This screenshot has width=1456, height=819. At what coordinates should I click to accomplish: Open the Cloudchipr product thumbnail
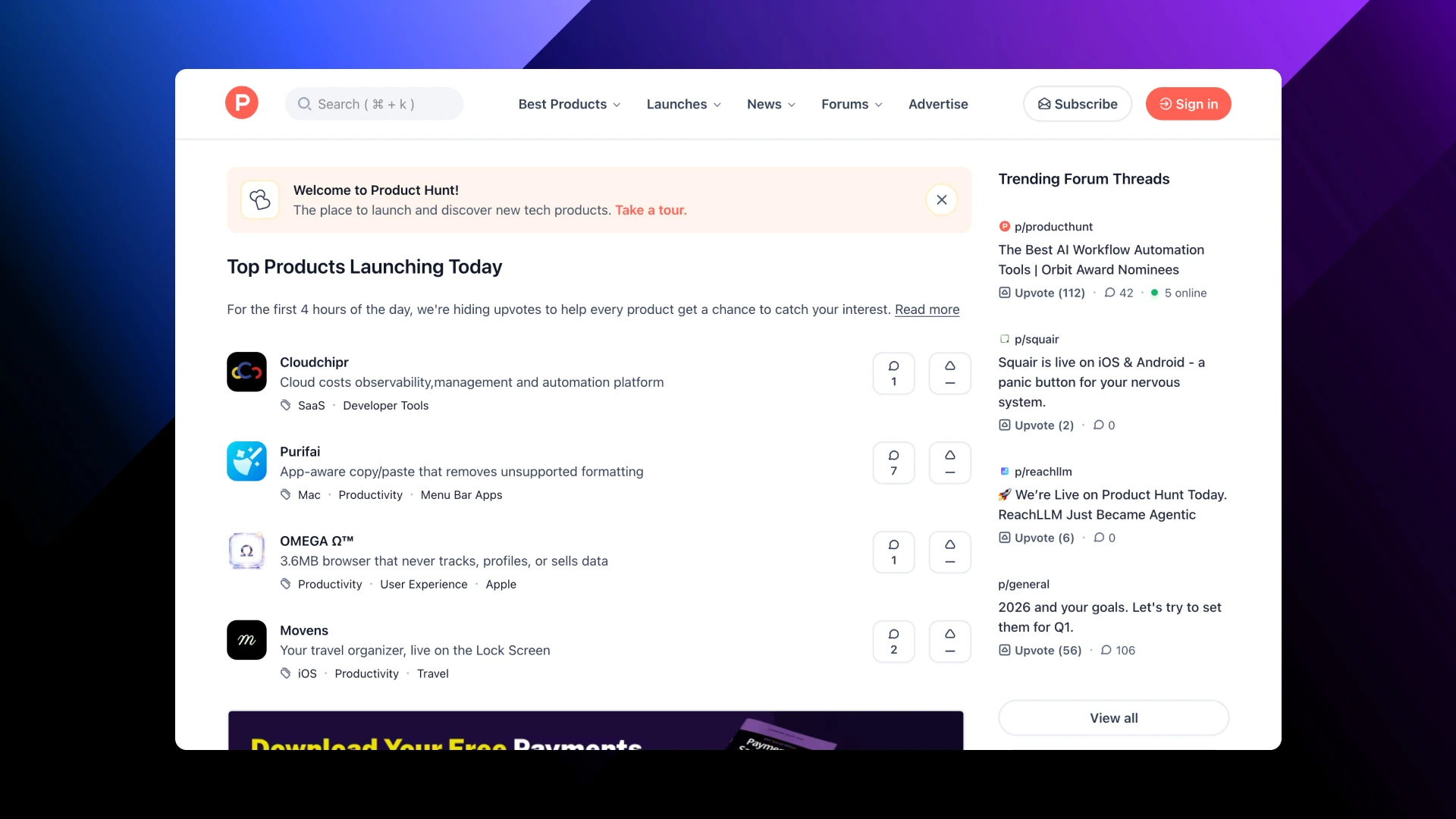coord(246,372)
